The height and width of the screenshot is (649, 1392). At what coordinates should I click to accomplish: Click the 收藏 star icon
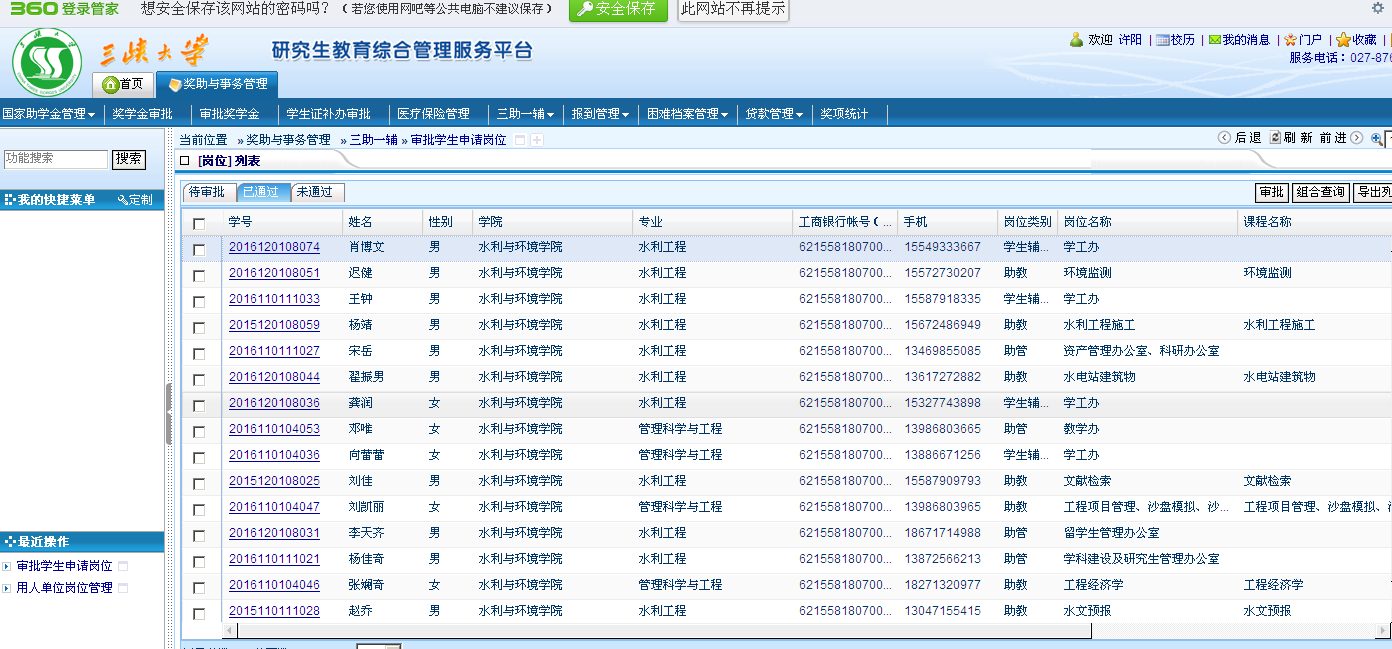tap(1343, 40)
